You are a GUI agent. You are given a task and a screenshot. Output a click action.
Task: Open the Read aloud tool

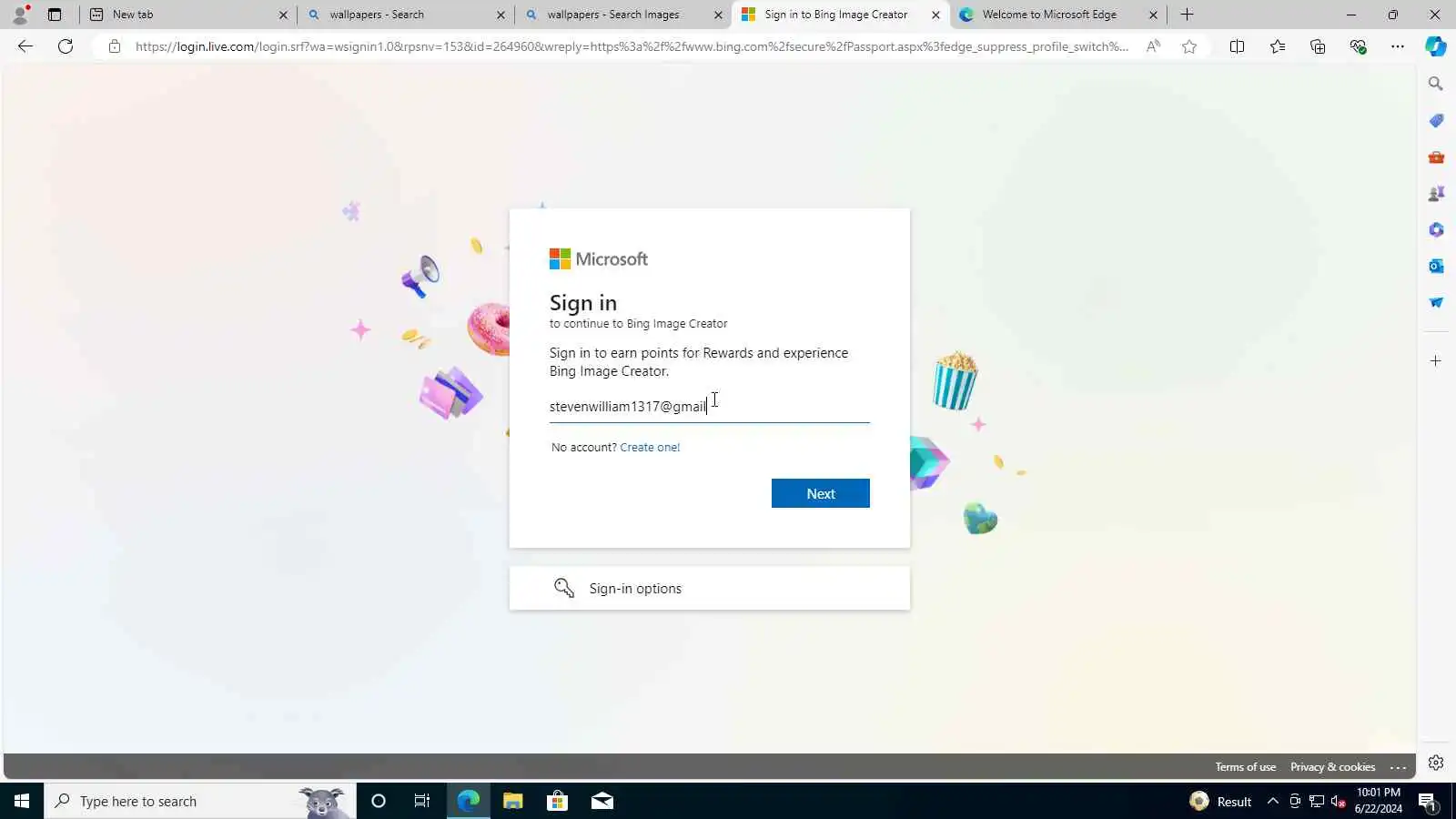[1153, 46]
